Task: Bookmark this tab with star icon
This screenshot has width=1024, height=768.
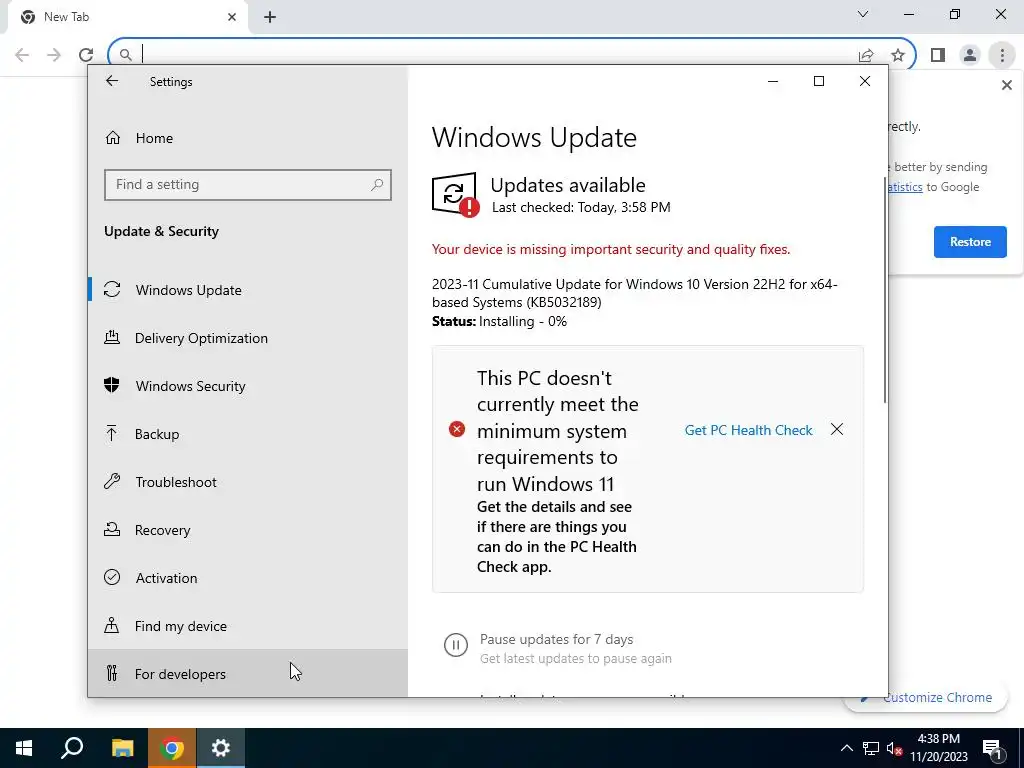Action: pyautogui.click(x=898, y=55)
